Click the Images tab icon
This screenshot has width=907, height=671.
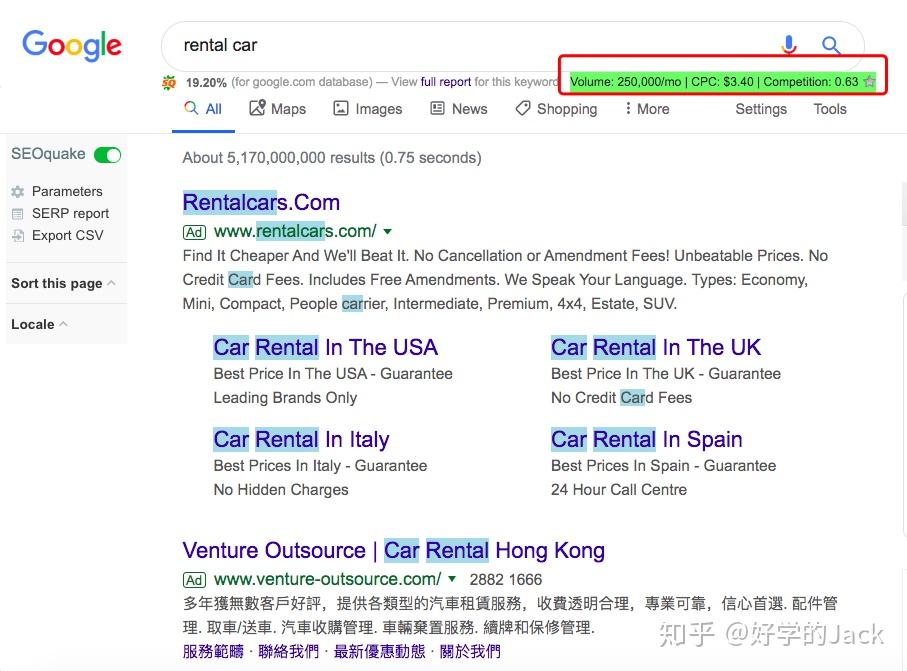(x=341, y=108)
